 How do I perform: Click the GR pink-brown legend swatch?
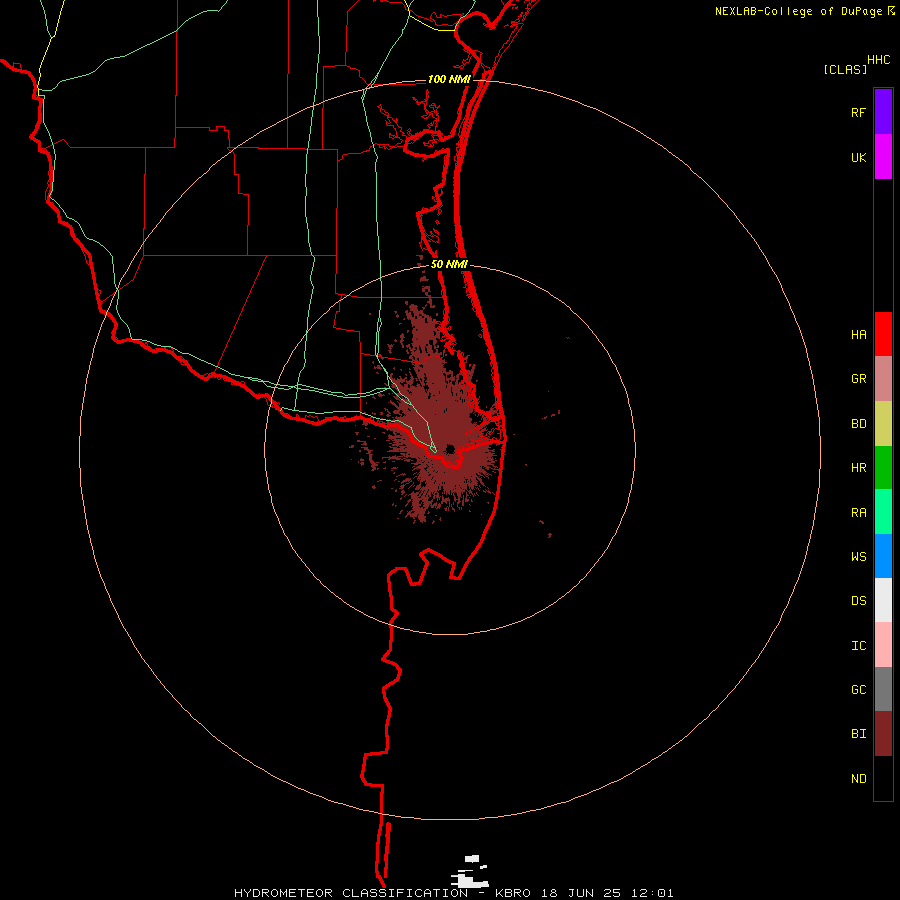[883, 379]
